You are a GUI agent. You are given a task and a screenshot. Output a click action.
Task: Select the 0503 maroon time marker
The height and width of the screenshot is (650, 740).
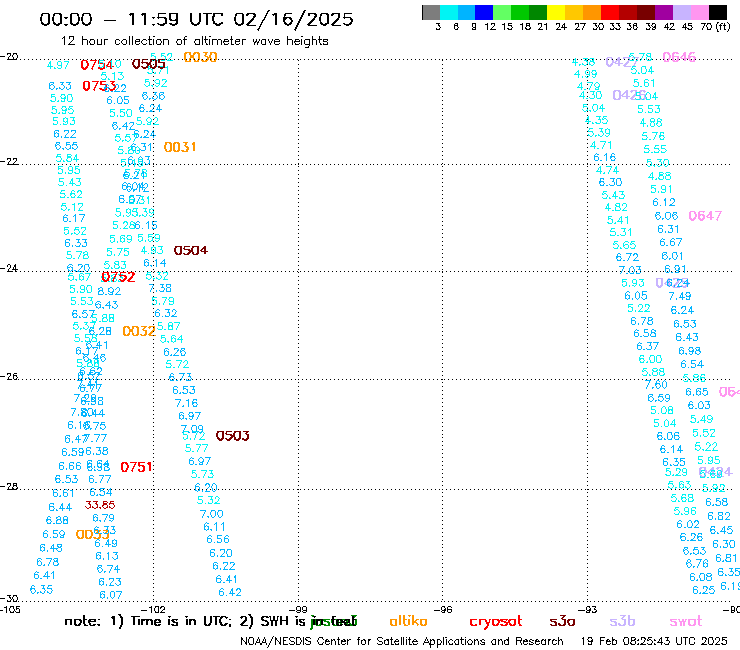[x=233, y=436]
